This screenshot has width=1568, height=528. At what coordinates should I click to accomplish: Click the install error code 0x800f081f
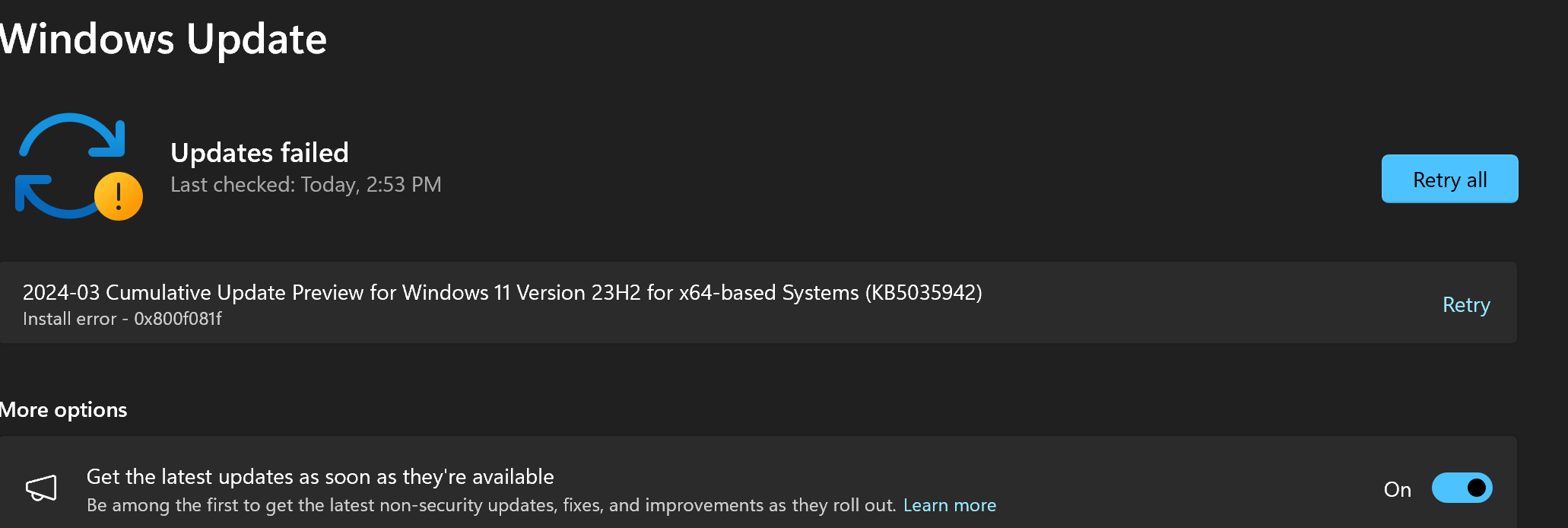(178, 319)
